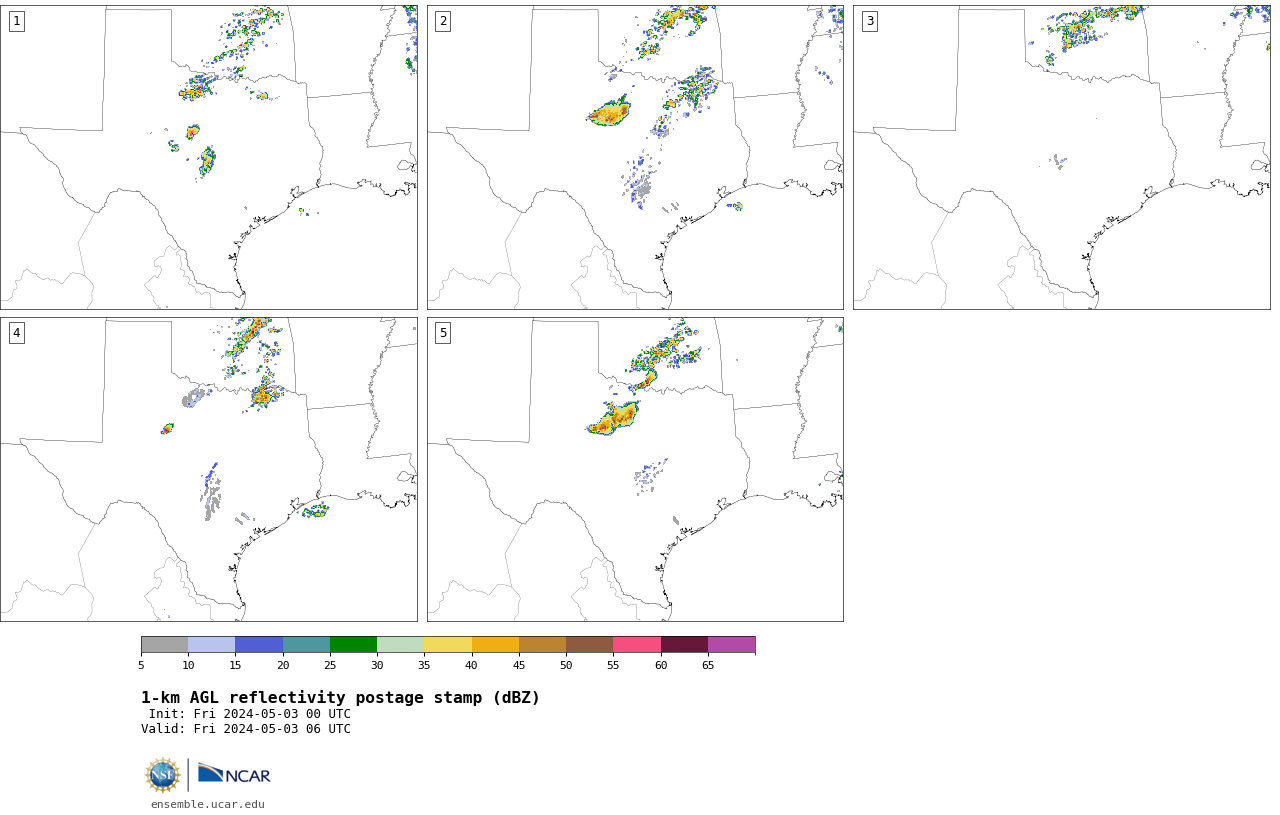Click the maroon 60-65 dBZ swatch
The height and width of the screenshot is (815, 1280).
tap(684, 644)
